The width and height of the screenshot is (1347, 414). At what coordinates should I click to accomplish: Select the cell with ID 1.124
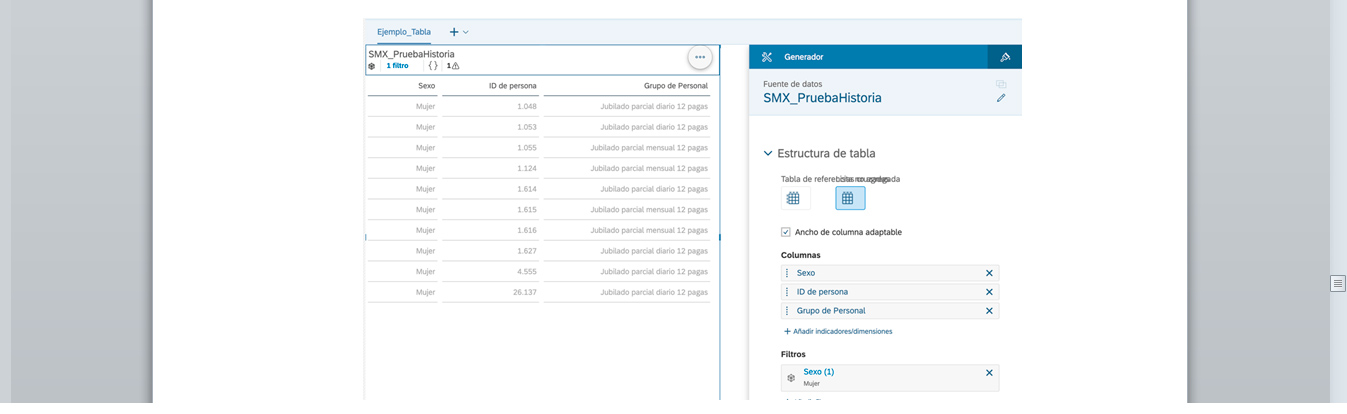pos(527,168)
